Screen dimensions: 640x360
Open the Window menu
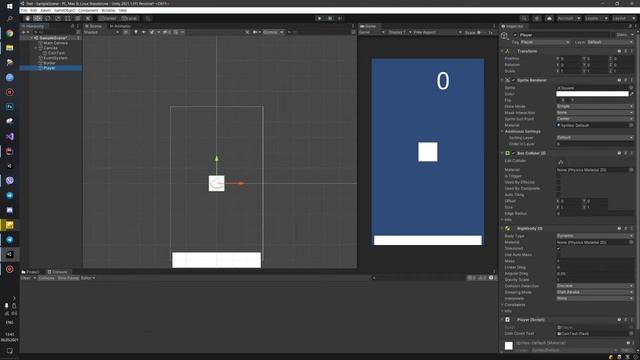pyautogui.click(x=108, y=10)
